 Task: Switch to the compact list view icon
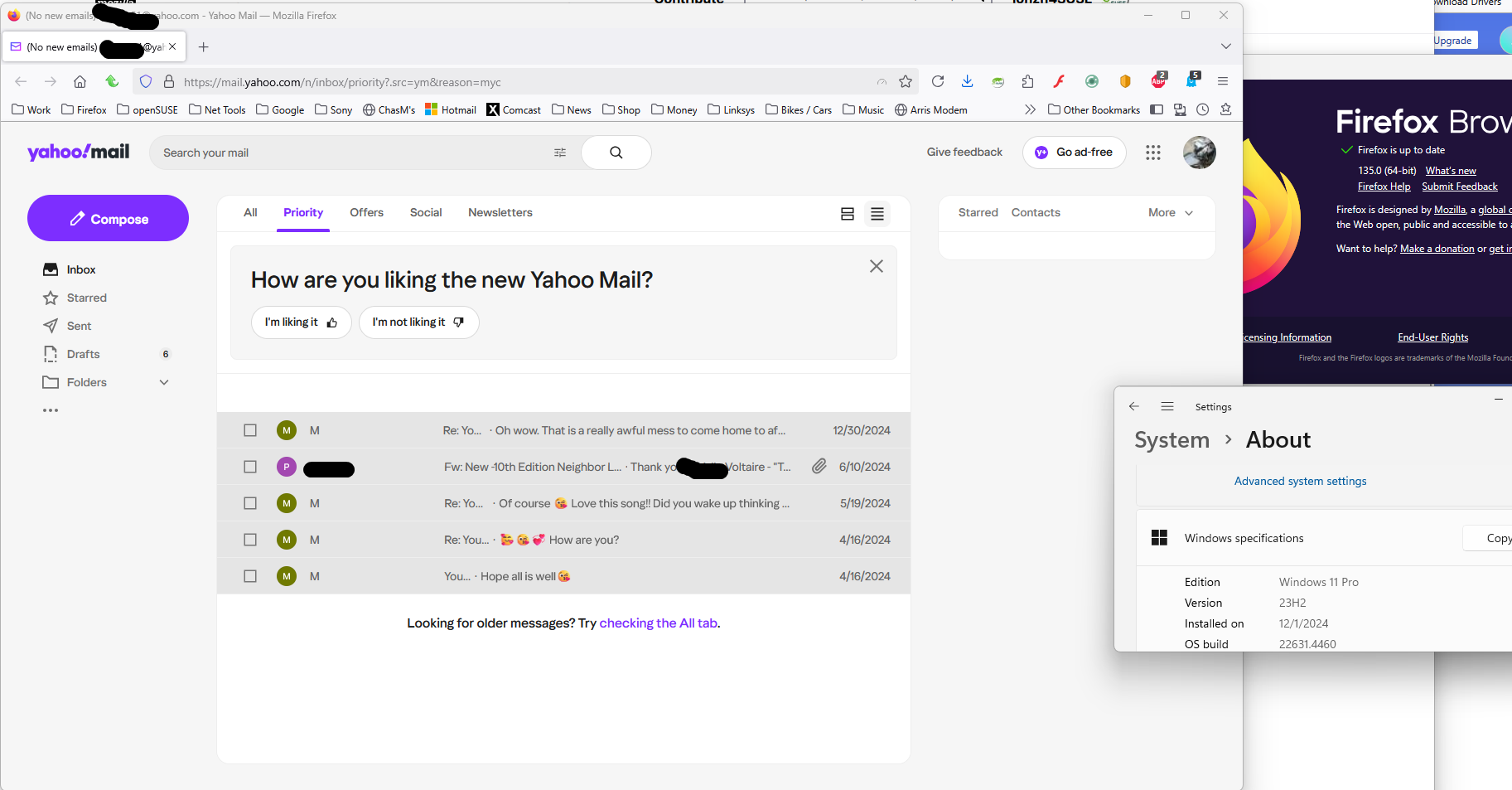877,214
